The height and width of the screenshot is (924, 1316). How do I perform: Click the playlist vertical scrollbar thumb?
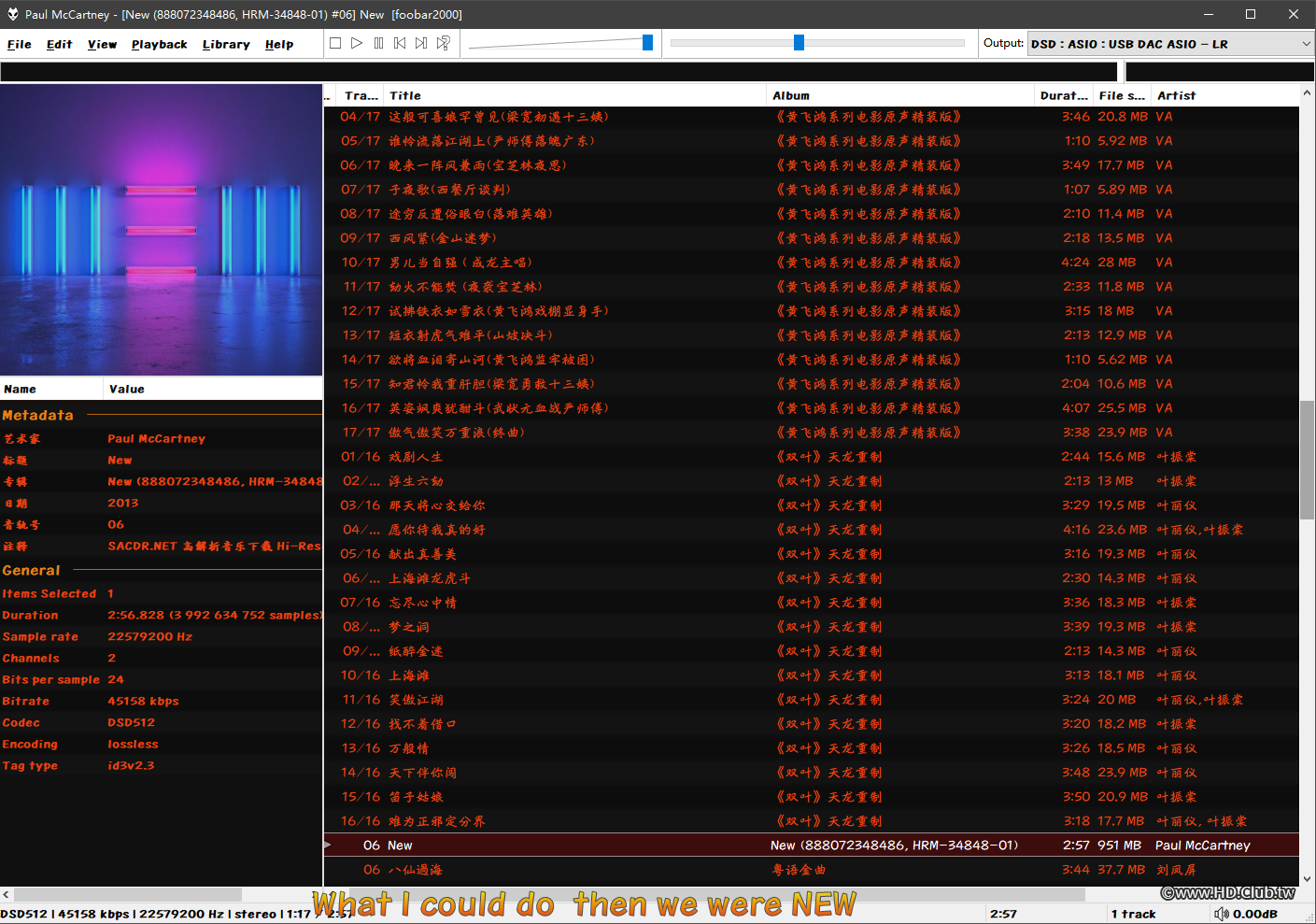1307,460
